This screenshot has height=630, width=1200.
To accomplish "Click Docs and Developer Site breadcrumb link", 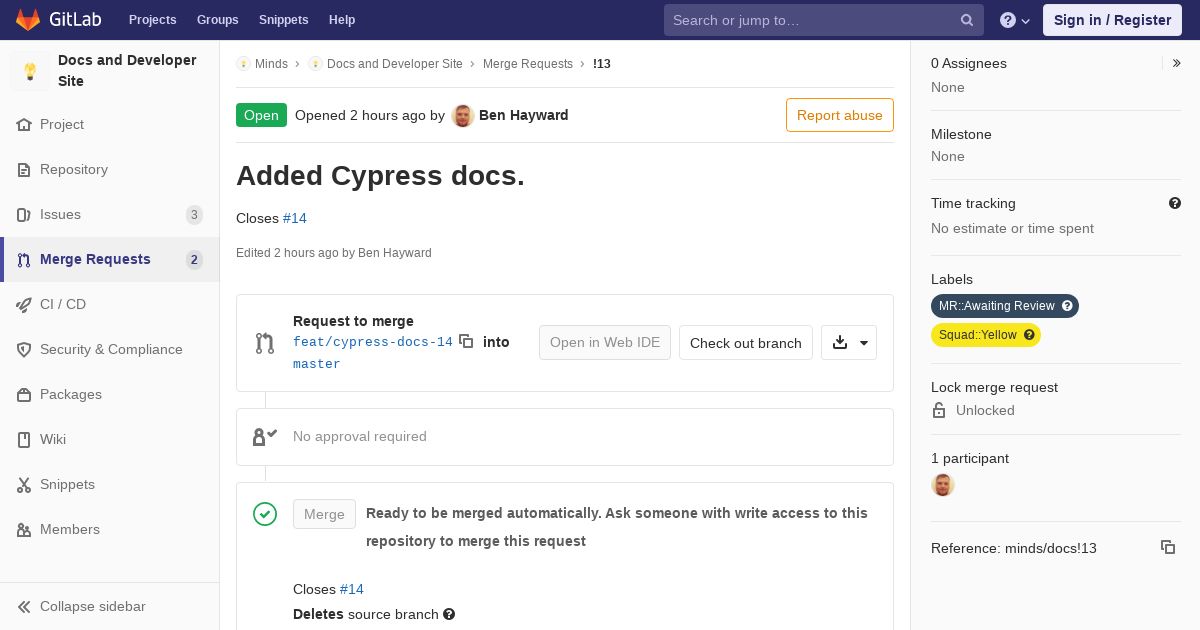I will (x=395, y=64).
